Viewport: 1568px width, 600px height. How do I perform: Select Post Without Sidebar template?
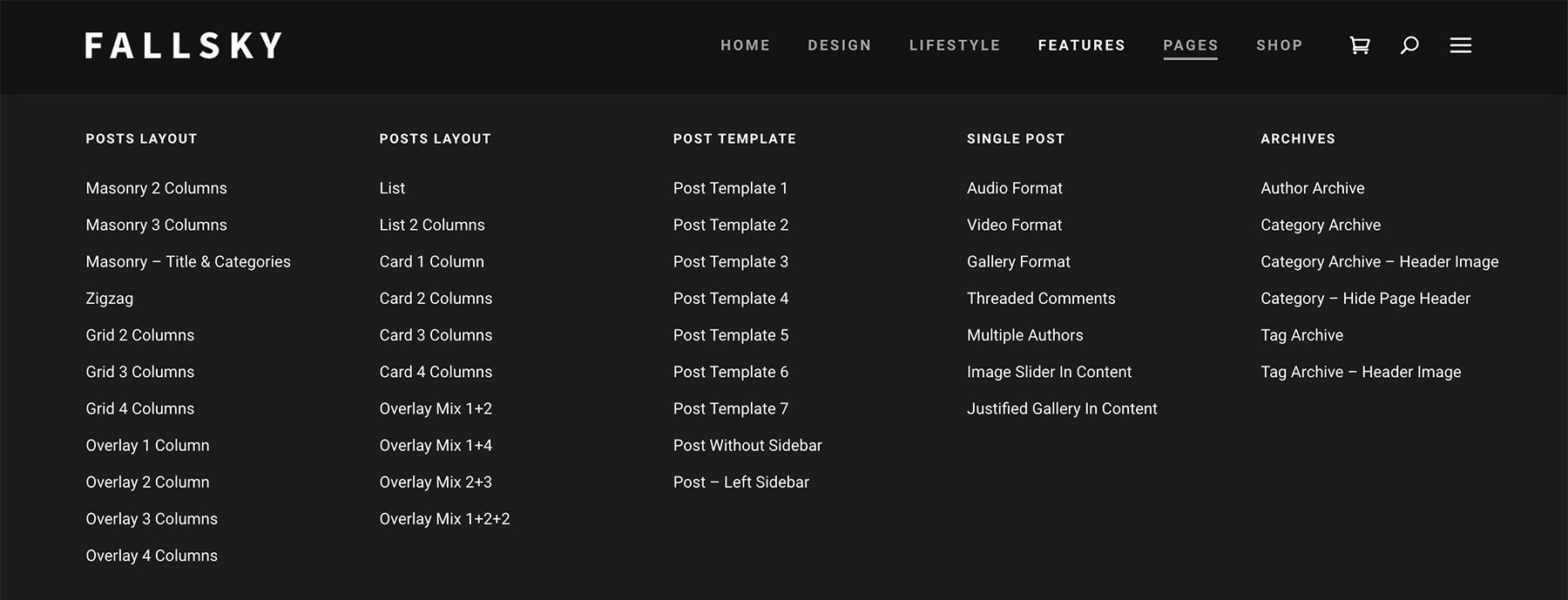[x=747, y=445]
